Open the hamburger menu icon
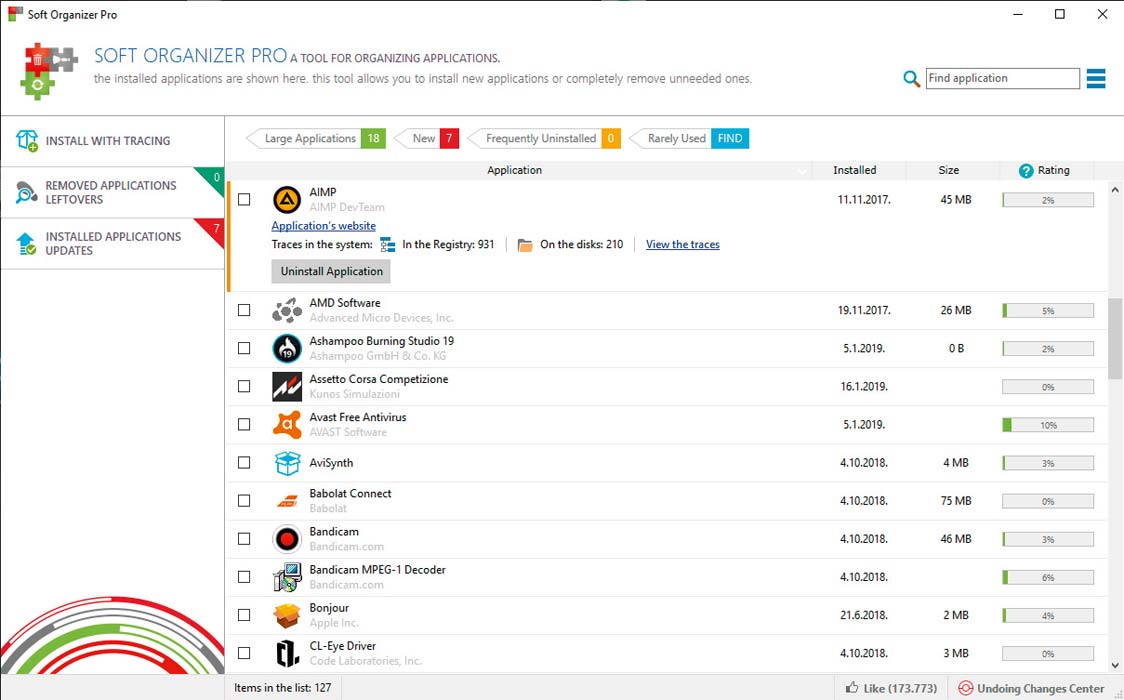 click(x=1095, y=78)
